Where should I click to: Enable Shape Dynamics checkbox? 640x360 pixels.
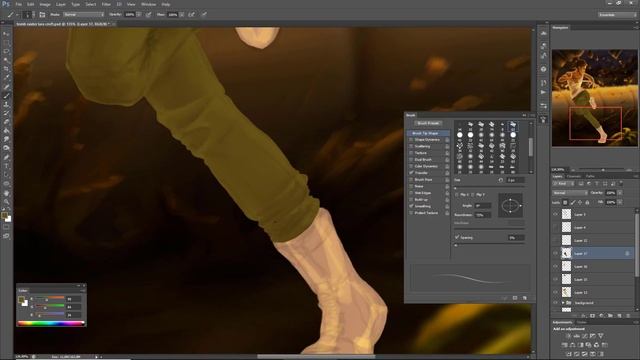pyautogui.click(x=411, y=140)
